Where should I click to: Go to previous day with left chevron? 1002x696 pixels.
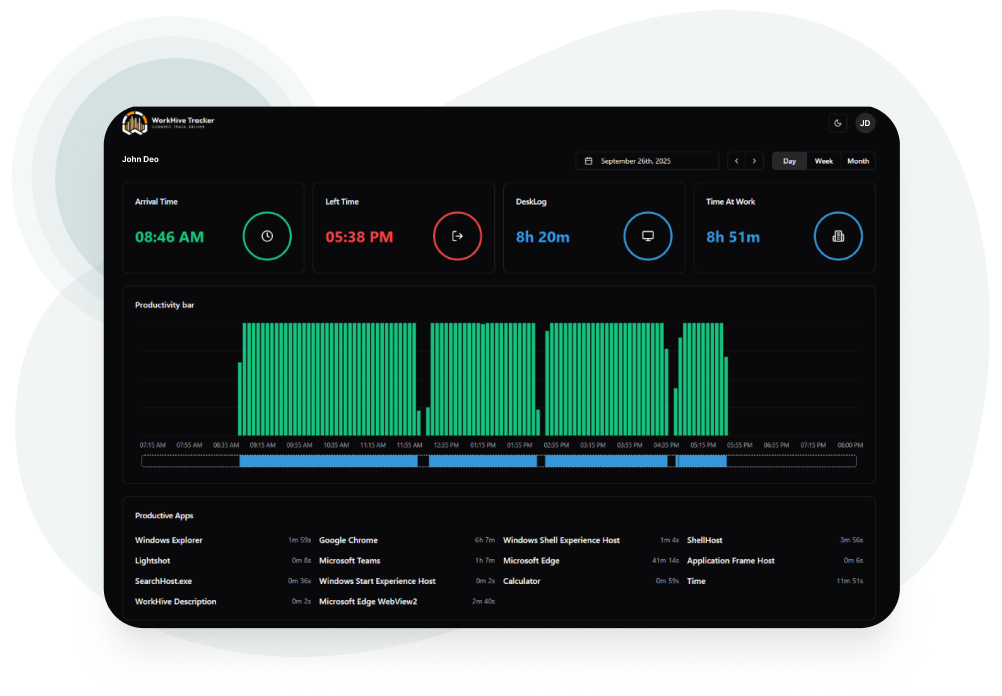(x=736, y=161)
